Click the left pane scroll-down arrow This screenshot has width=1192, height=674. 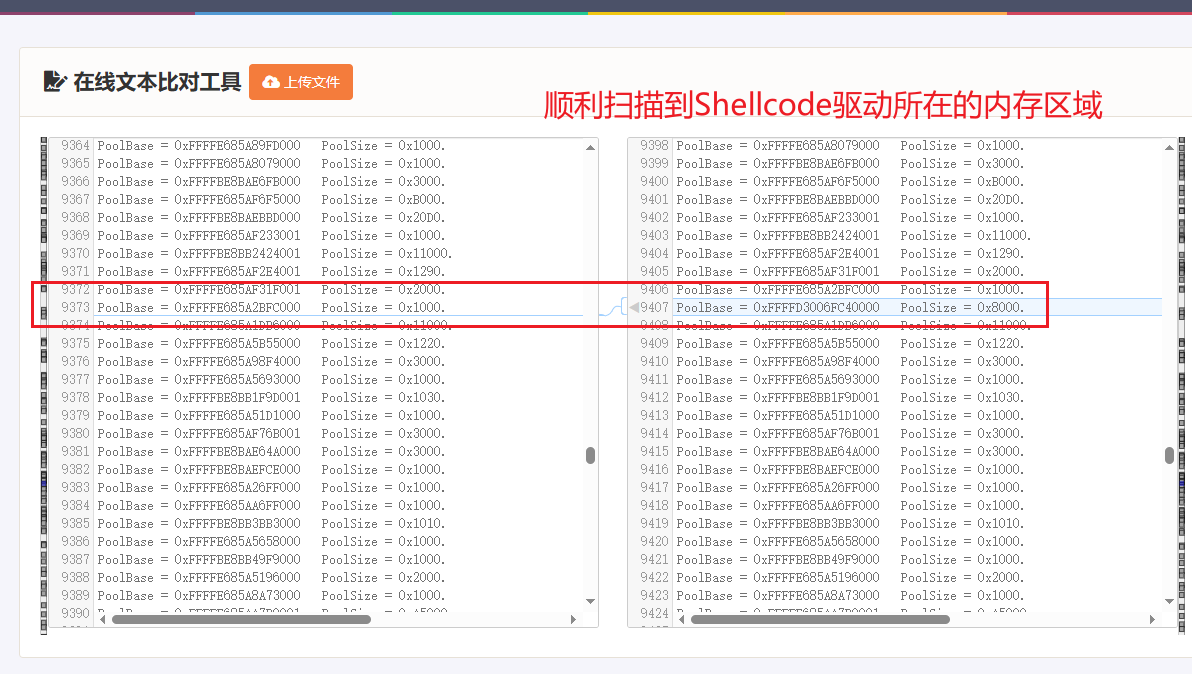[x=591, y=601]
